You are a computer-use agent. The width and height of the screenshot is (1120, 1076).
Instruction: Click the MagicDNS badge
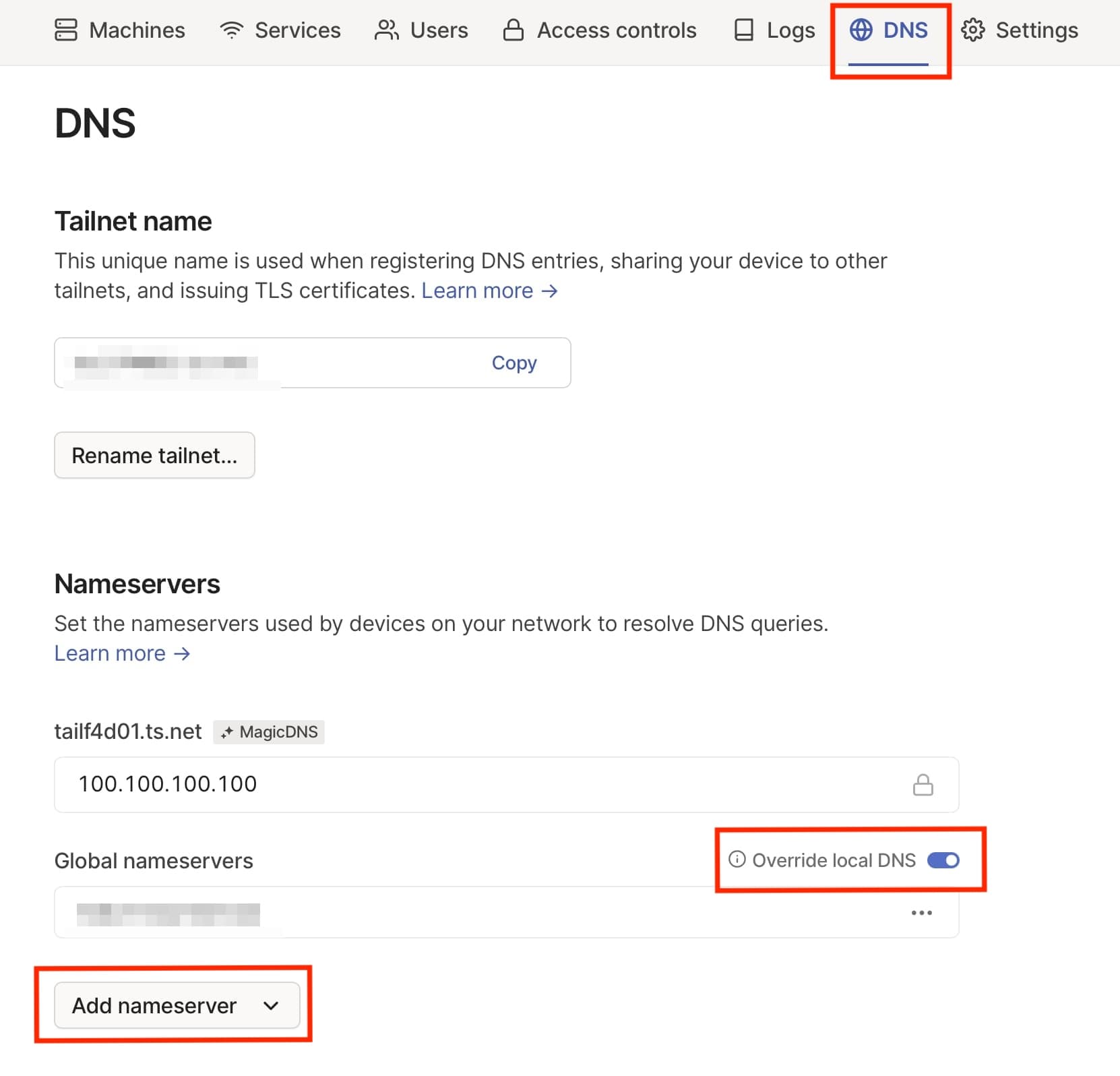(x=269, y=732)
